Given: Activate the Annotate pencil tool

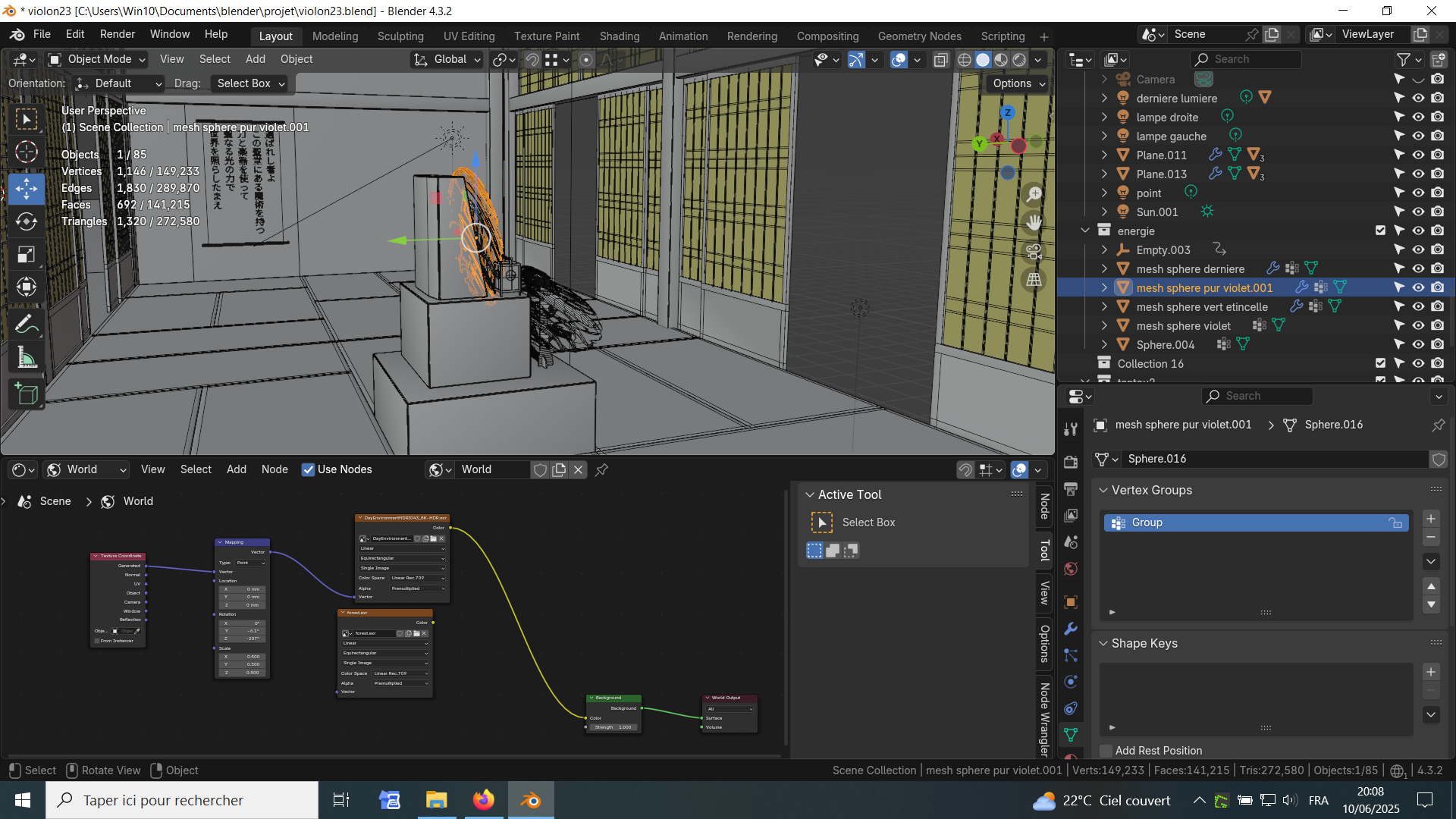Looking at the screenshot, I should click(x=27, y=325).
